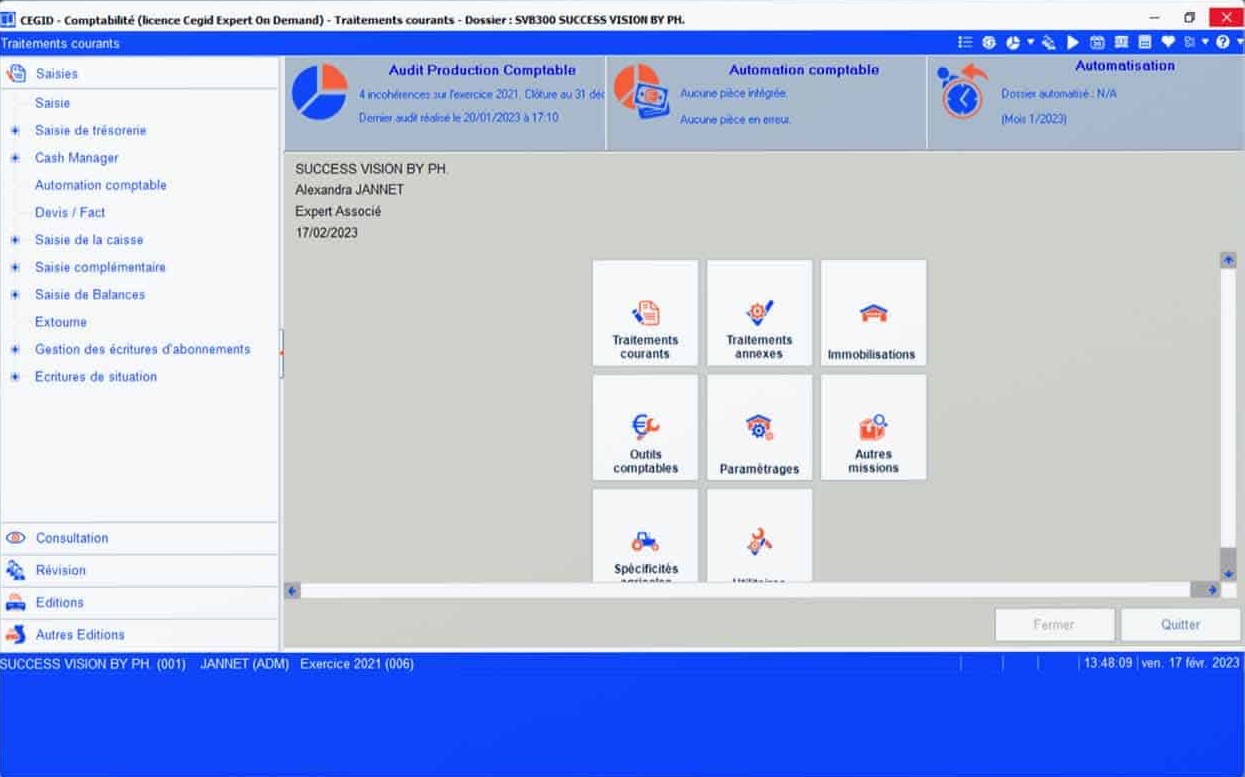
Task: Click the icon between pie chart and play arrow
Action: [1048, 43]
